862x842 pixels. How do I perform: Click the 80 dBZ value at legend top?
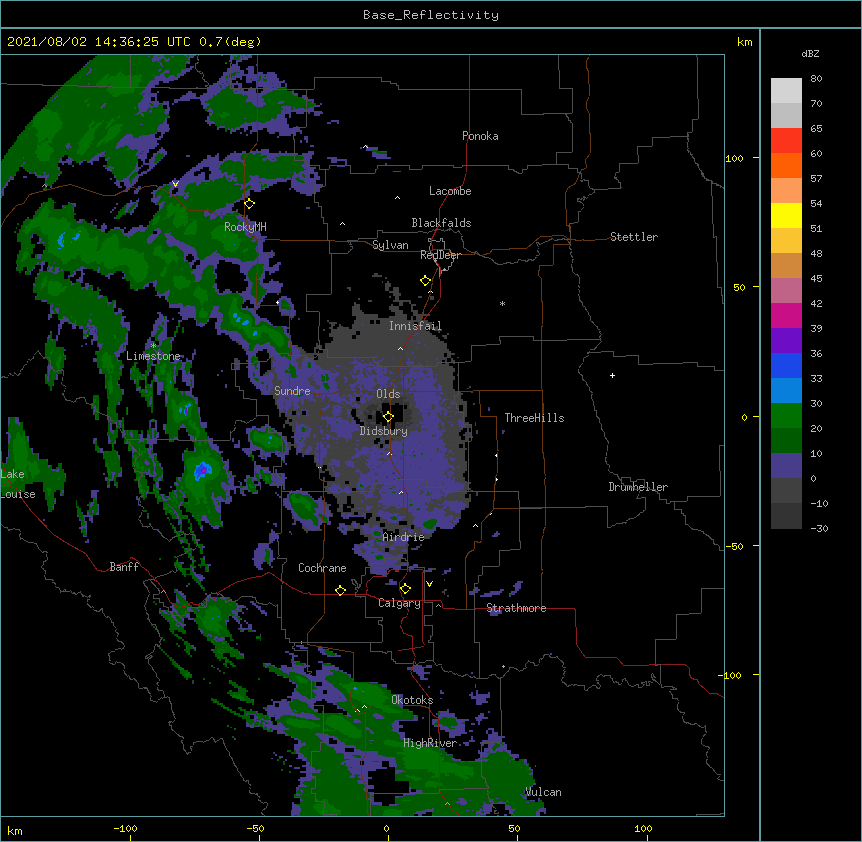(816, 79)
